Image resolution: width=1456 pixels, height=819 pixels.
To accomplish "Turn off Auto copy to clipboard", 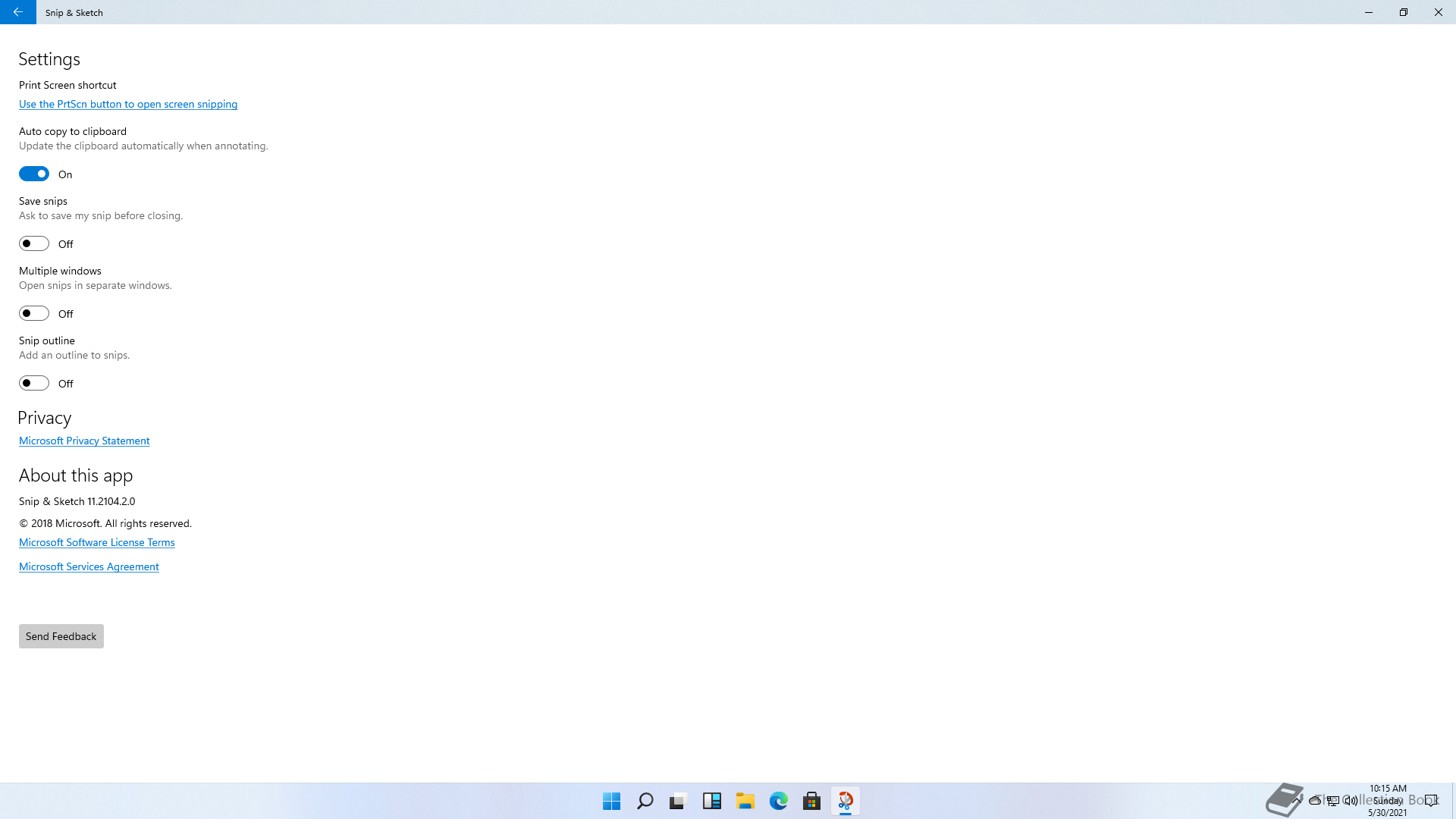I will click(34, 174).
